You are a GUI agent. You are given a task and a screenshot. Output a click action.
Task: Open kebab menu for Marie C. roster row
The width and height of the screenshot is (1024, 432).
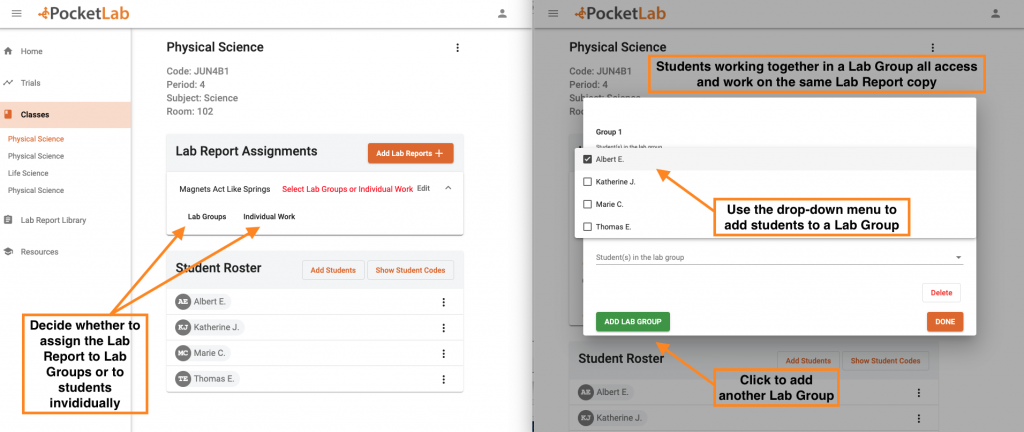[443, 353]
